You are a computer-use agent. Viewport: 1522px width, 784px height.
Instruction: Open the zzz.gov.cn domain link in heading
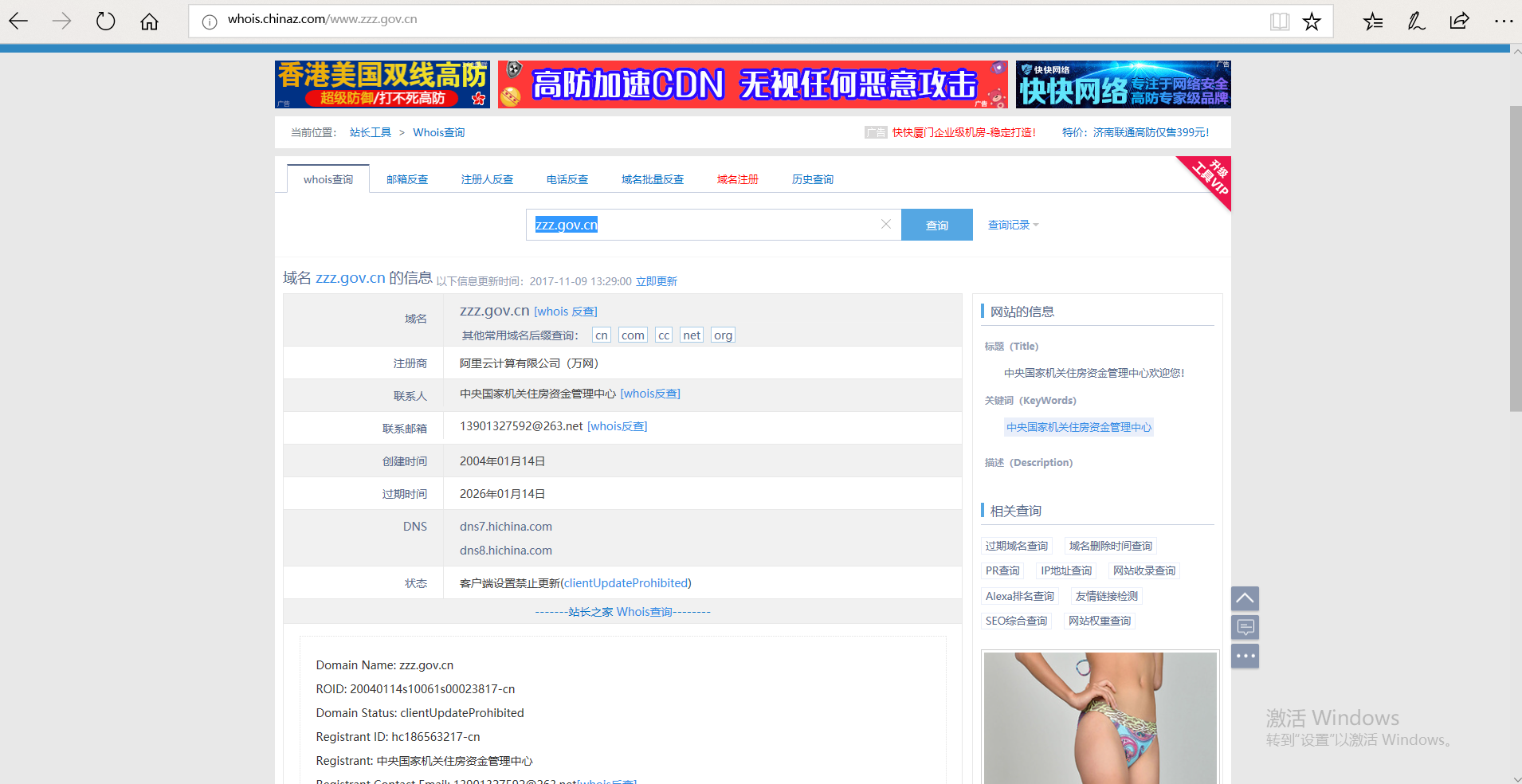[x=351, y=277]
